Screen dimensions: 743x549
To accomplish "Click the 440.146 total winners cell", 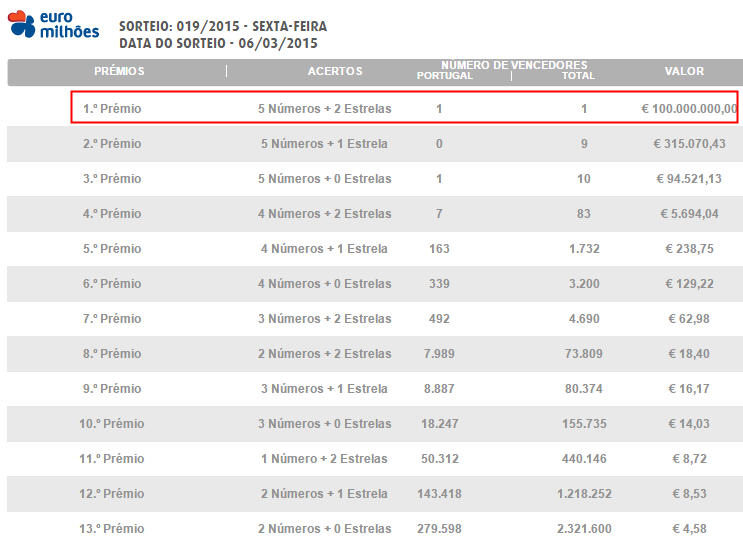I will coord(584,459).
